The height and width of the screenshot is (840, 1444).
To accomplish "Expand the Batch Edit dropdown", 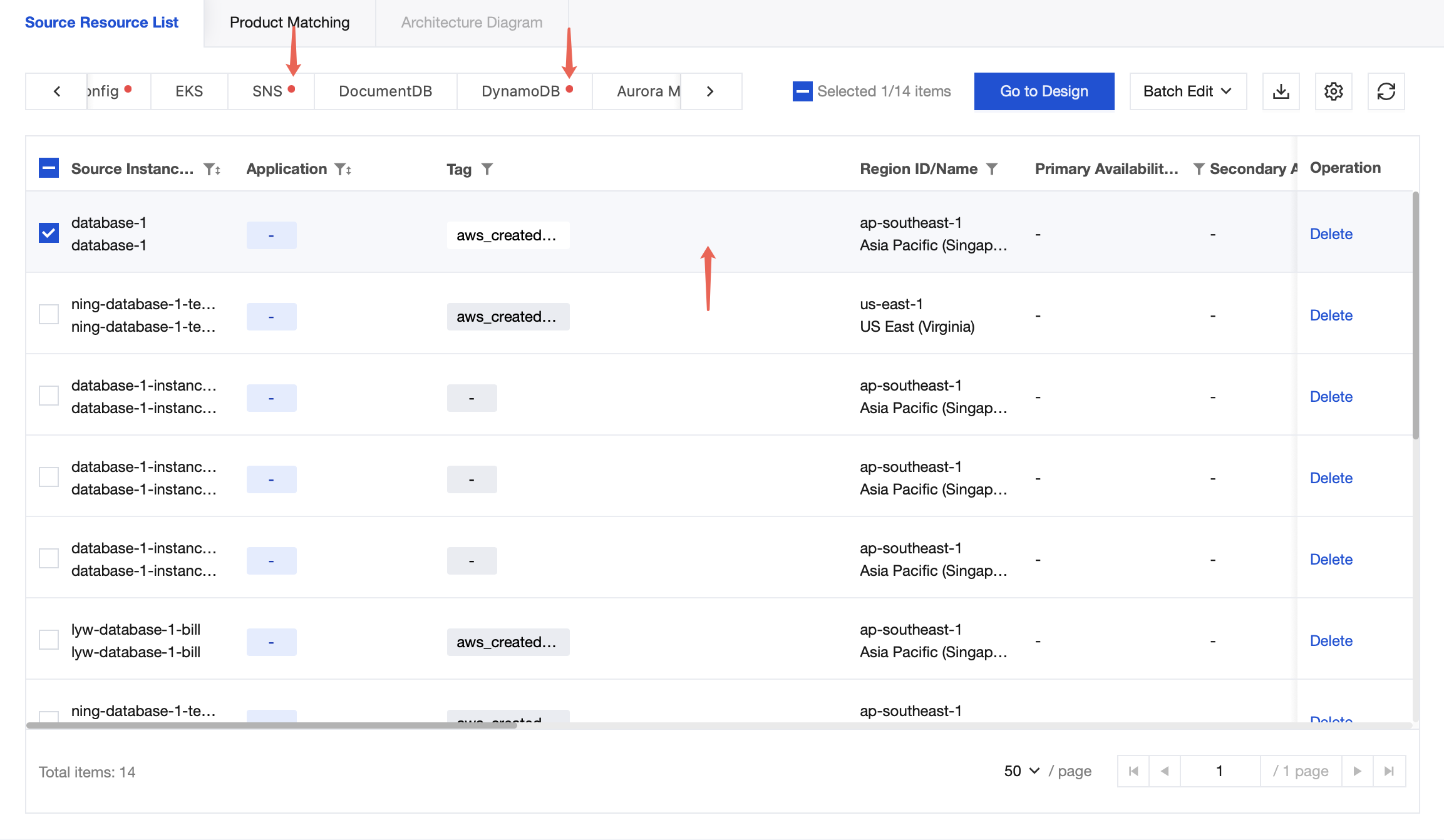I will (x=1187, y=91).
